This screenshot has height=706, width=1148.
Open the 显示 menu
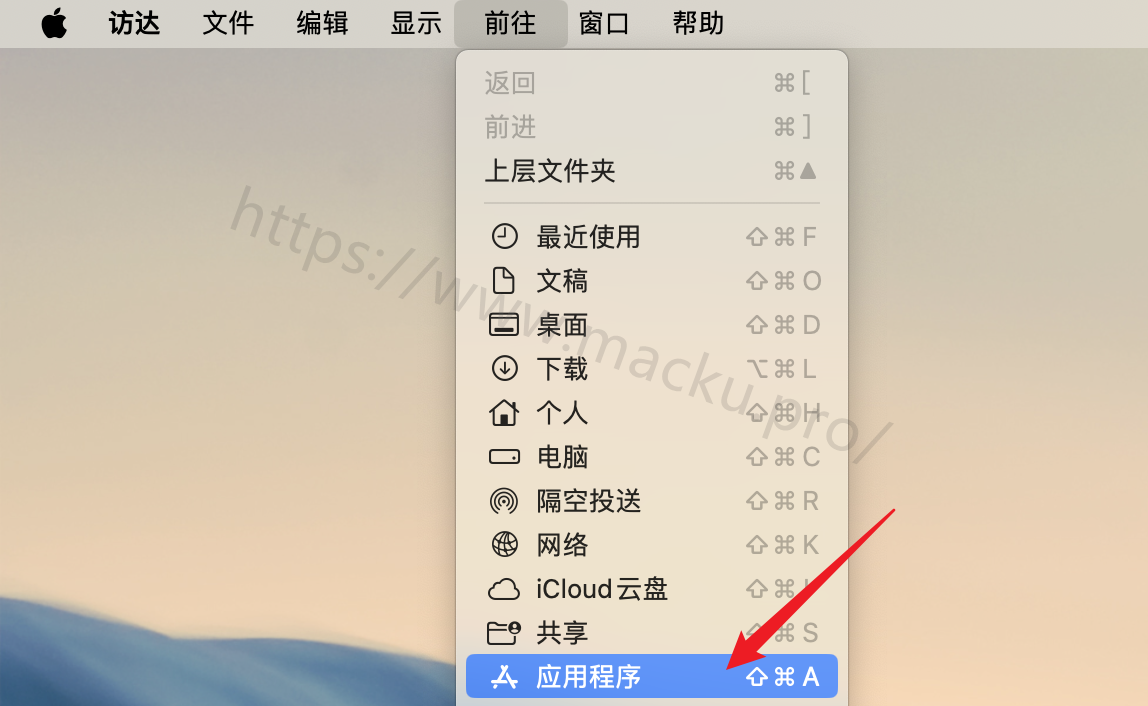416,23
